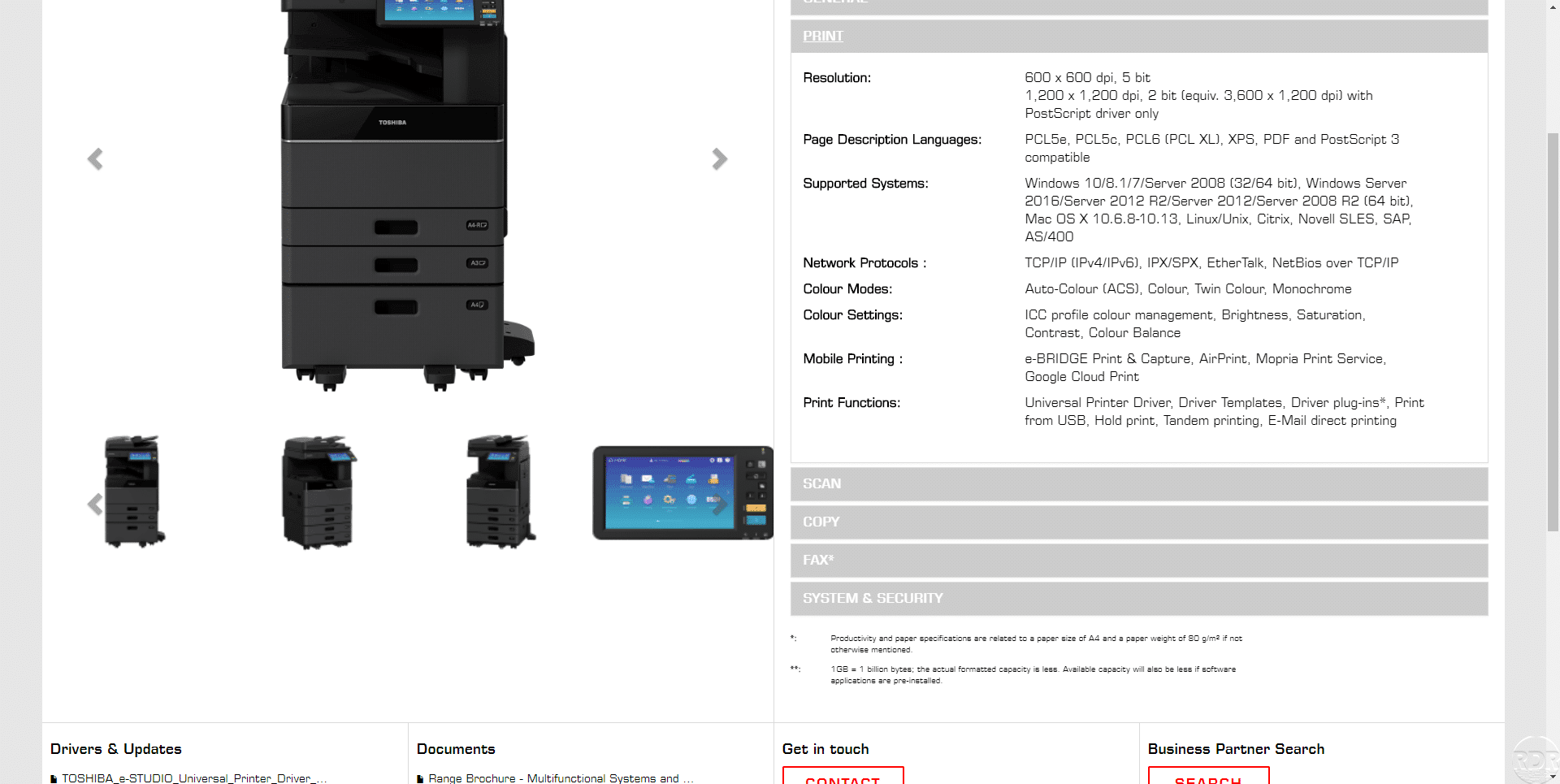Screen dimensions: 1560x784
Task: Click the file icon beside Universal Printer Driver
Action: click(x=54, y=779)
